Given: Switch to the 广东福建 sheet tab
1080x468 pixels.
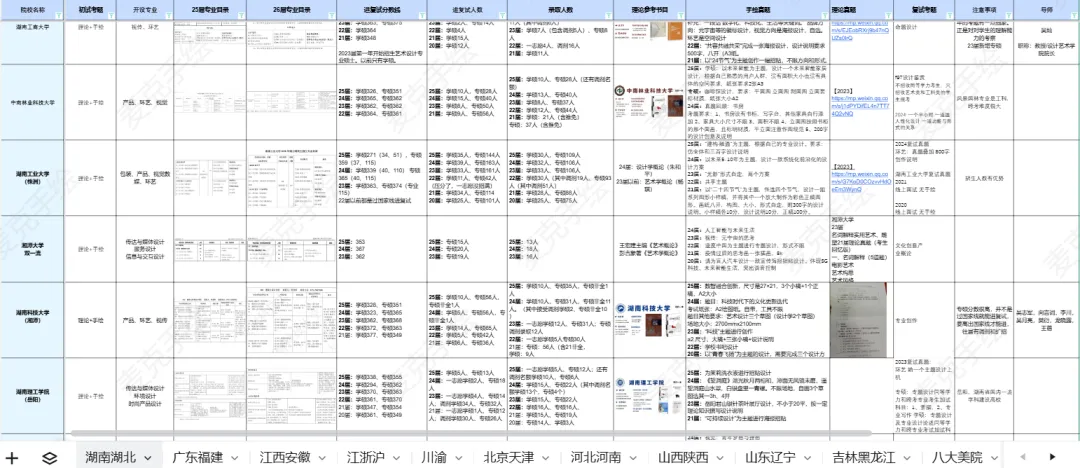Looking at the screenshot, I should (x=200, y=458).
